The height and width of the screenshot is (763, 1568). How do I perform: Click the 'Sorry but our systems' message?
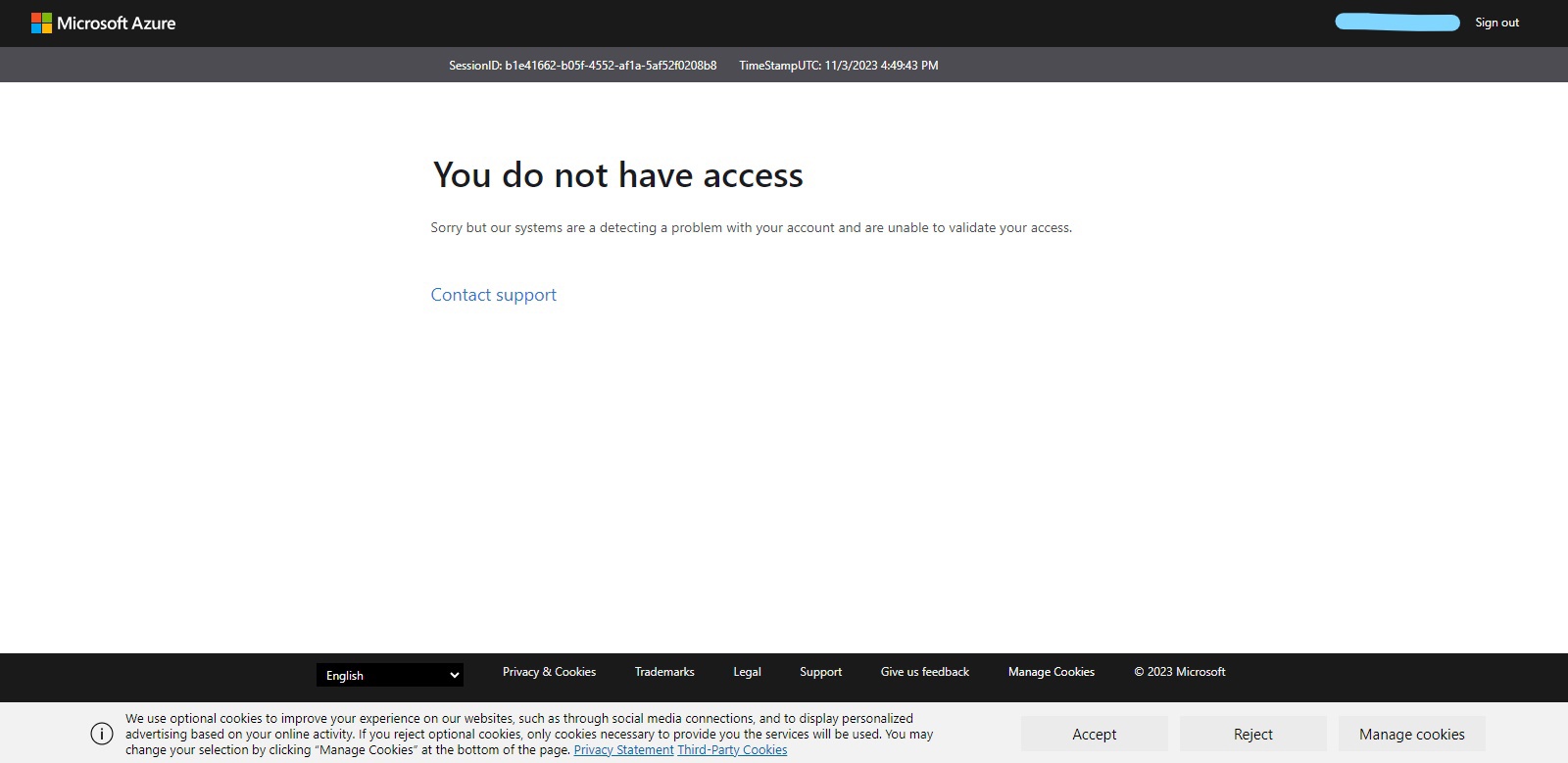[x=752, y=227]
